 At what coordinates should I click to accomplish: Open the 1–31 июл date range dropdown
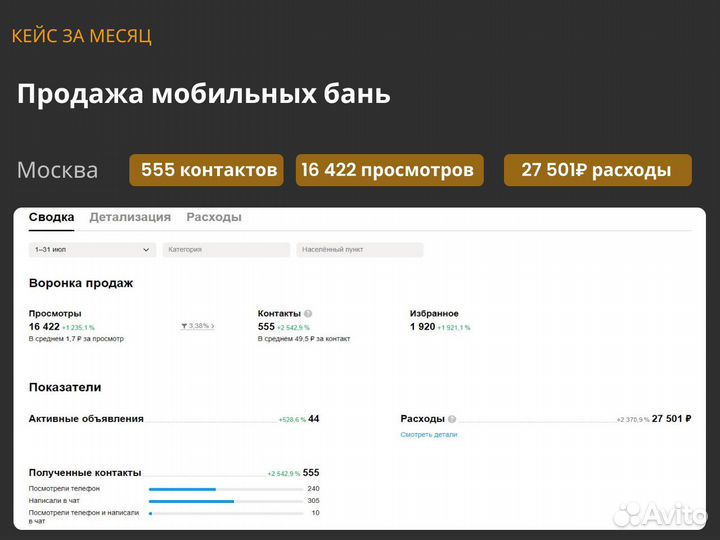92,250
